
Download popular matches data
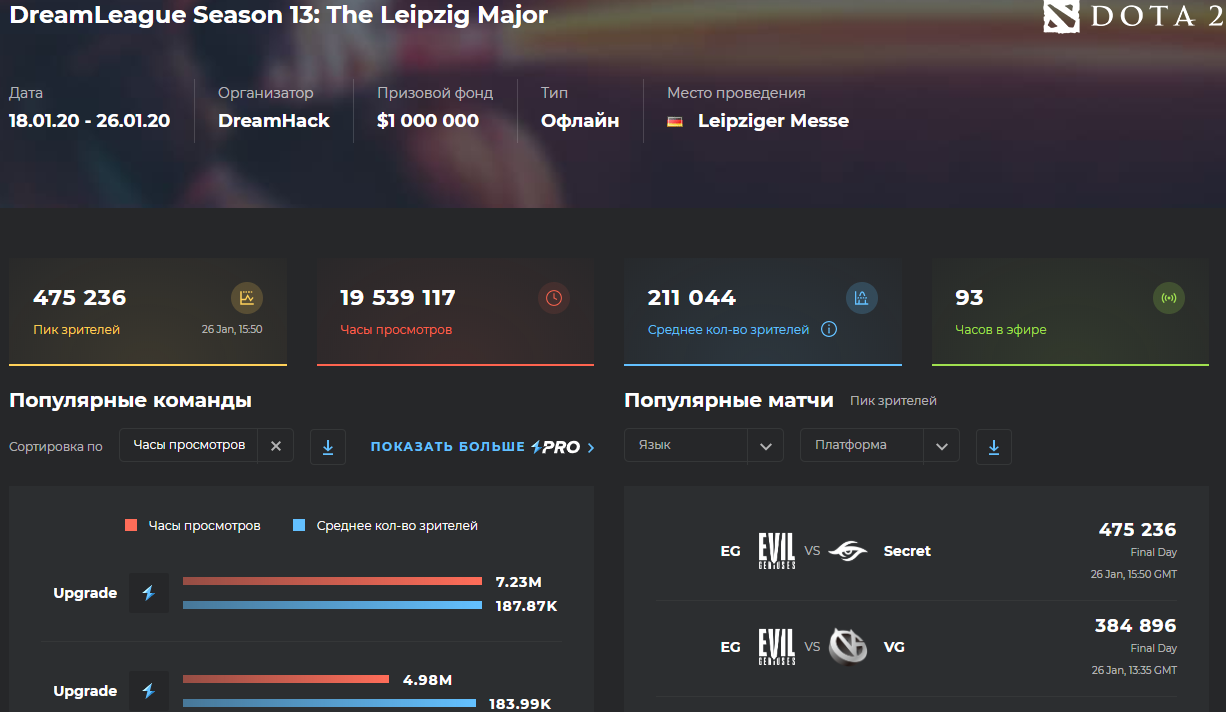click(994, 447)
